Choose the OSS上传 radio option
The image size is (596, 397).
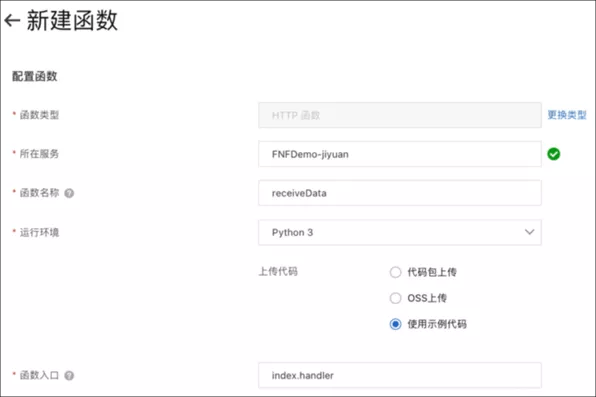[395, 298]
